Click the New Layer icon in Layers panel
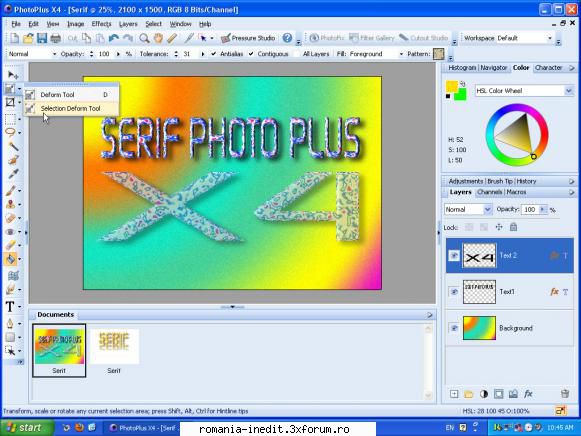 coord(454,394)
